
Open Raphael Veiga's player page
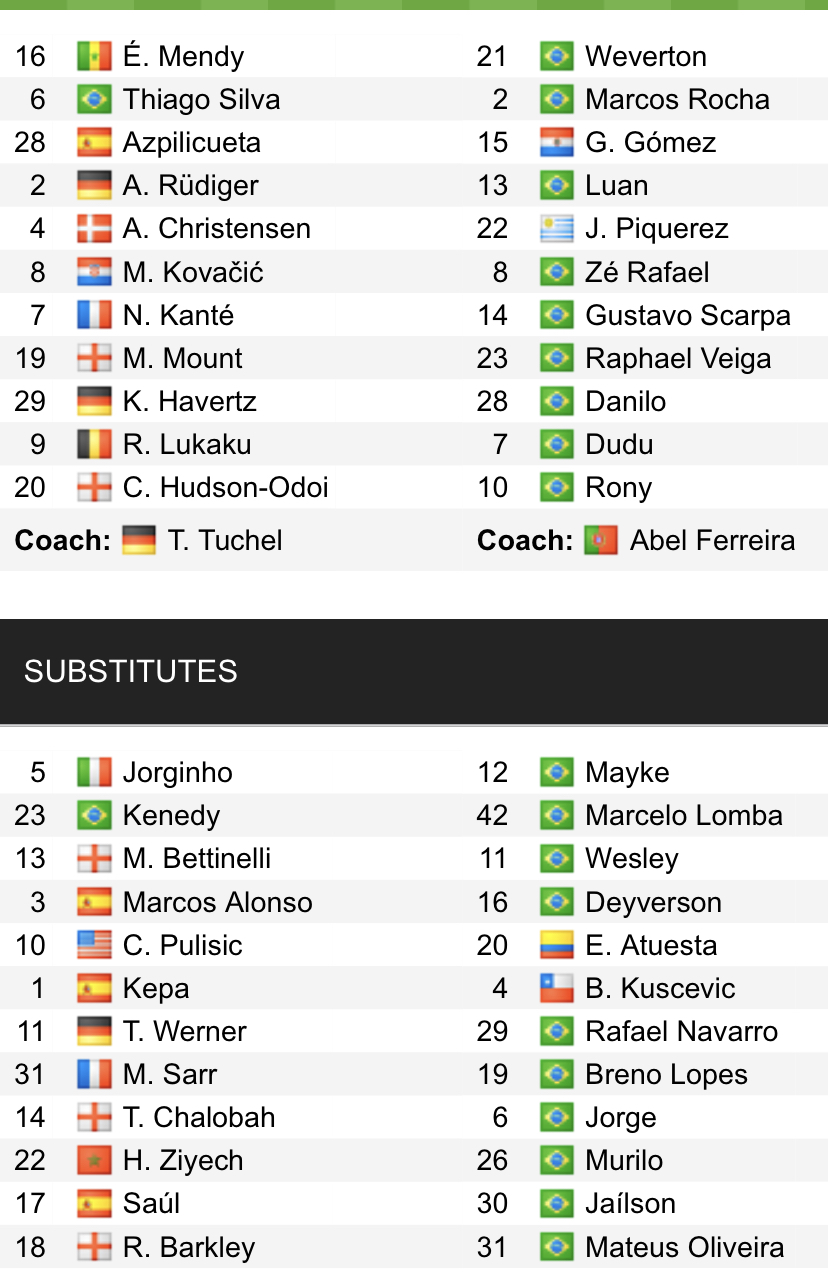(x=678, y=358)
